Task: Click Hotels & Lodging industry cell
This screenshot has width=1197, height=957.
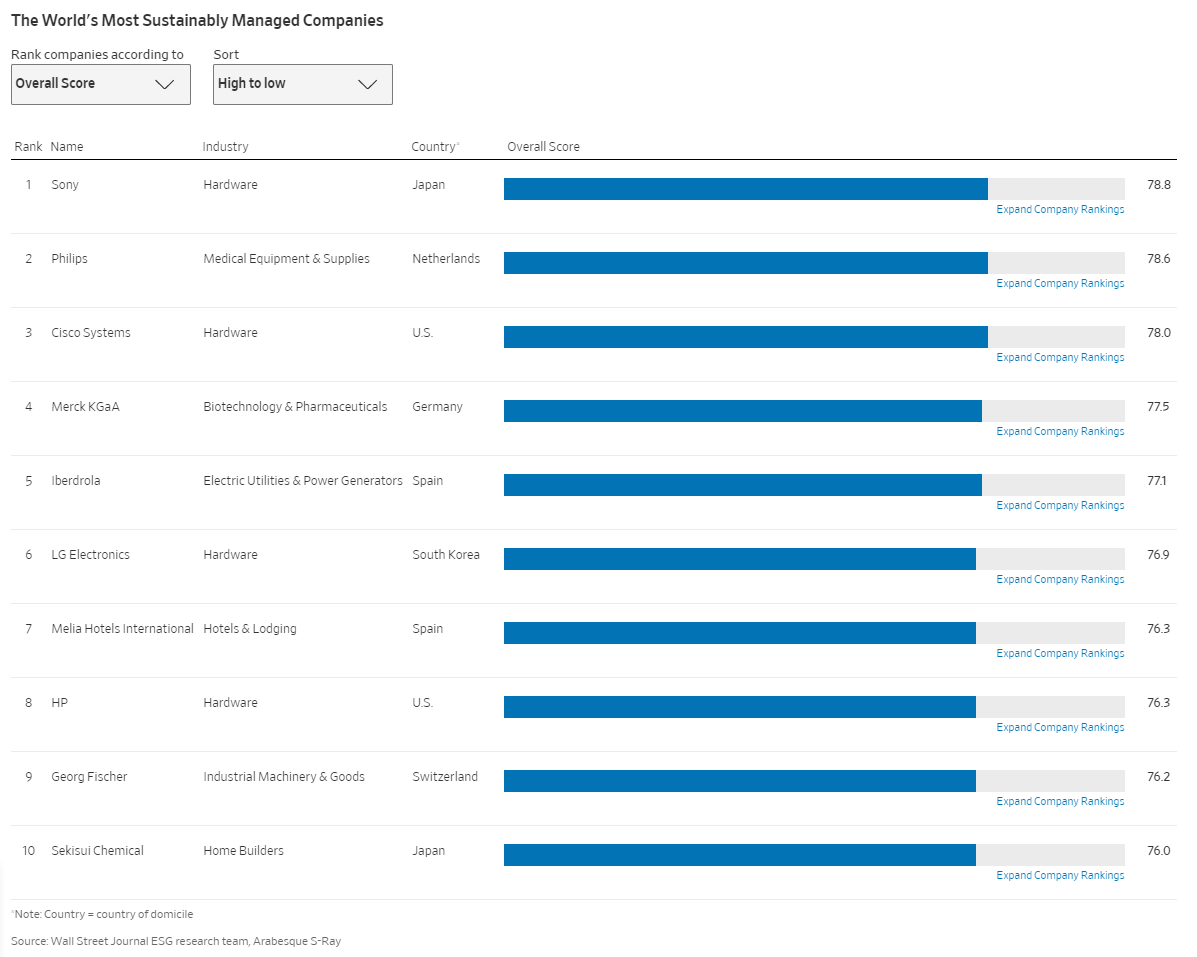Action: (x=250, y=629)
